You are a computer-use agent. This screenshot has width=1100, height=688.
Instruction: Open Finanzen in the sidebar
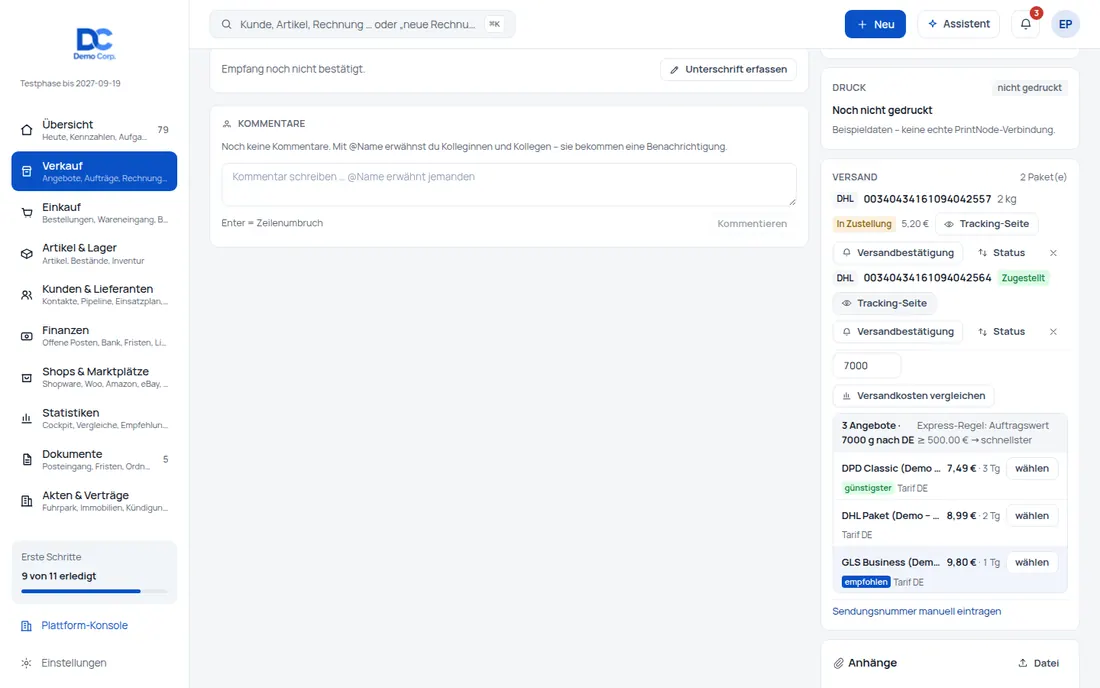[x=94, y=336]
